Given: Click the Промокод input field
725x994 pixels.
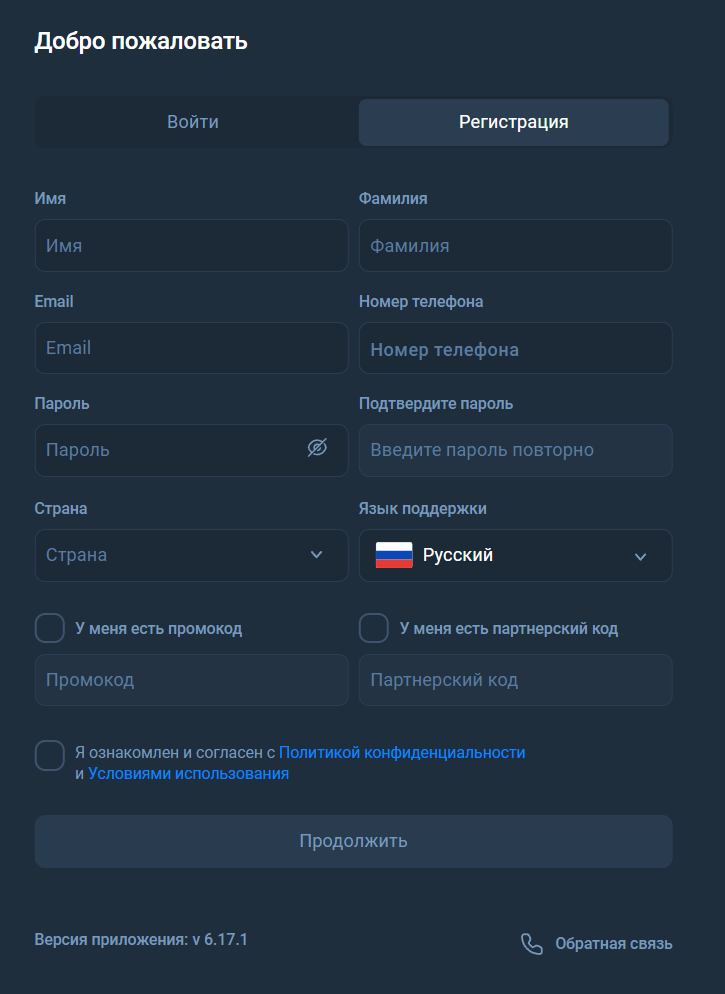Looking at the screenshot, I should pos(192,680).
